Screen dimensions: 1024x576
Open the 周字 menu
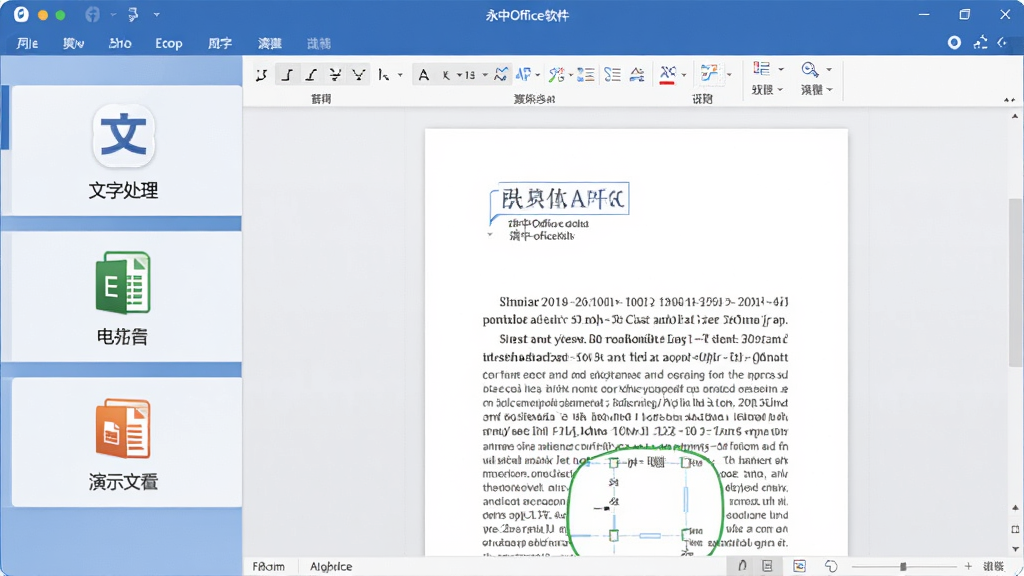219,43
